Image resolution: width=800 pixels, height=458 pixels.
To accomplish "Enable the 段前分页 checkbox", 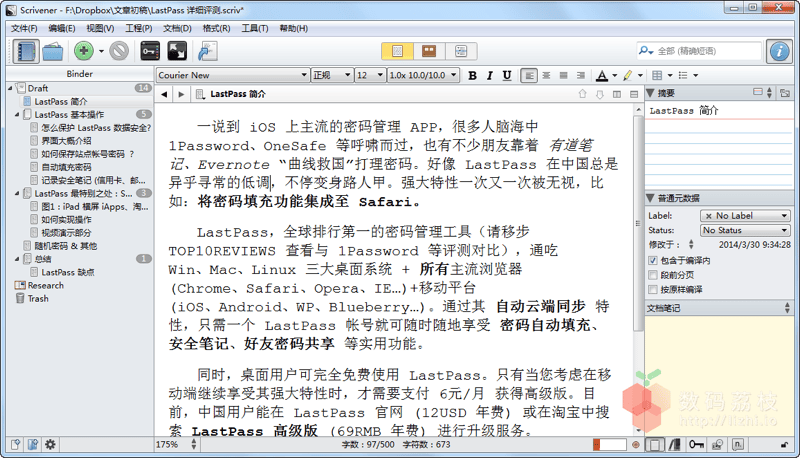I will [x=653, y=275].
